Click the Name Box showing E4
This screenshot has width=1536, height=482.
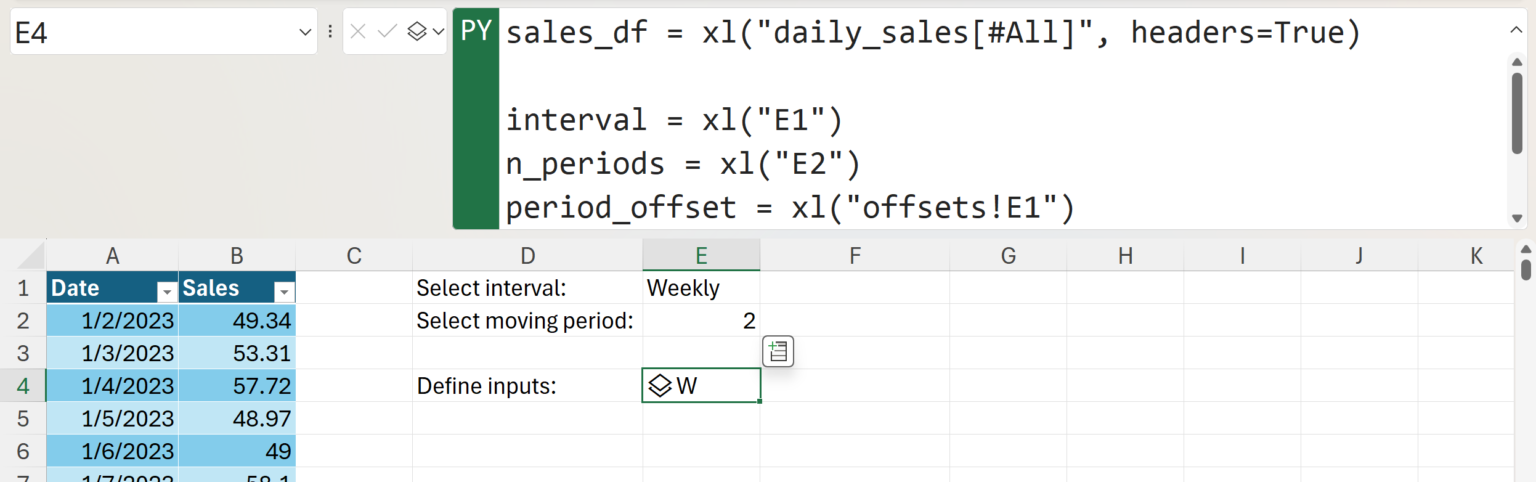pyautogui.click(x=150, y=32)
